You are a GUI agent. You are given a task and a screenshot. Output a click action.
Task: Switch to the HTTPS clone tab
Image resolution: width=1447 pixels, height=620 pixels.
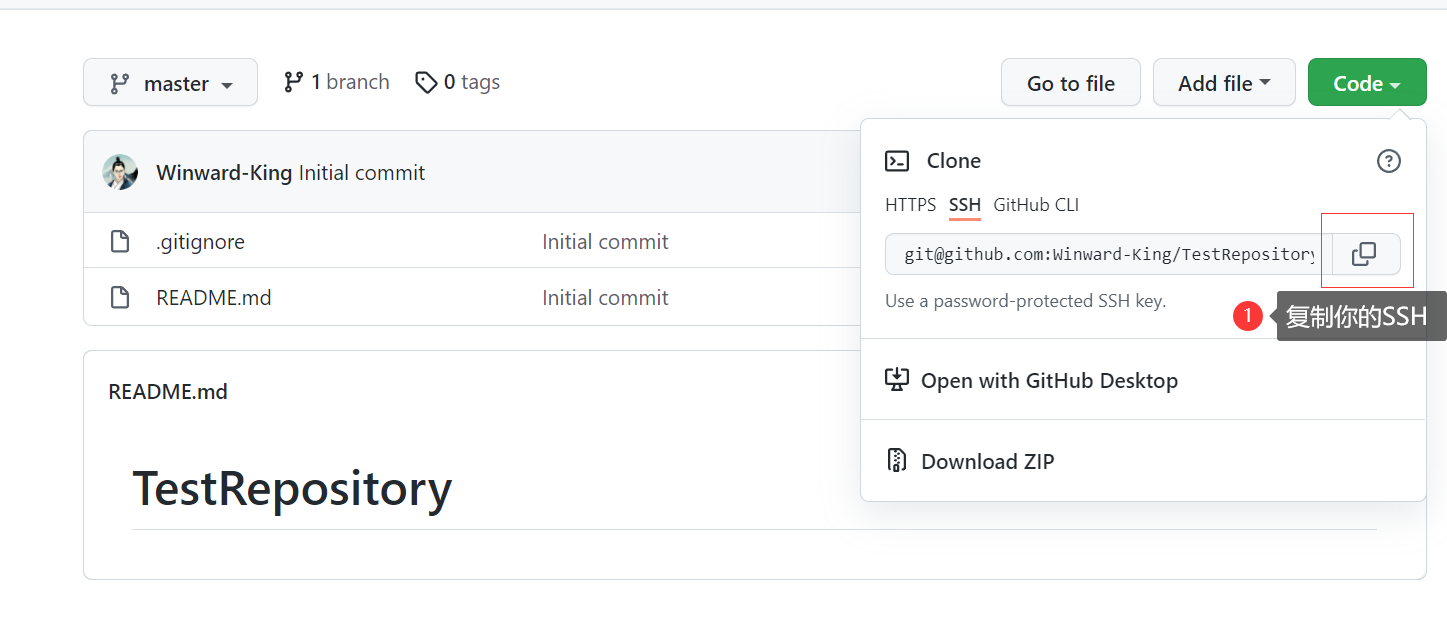pyautogui.click(x=910, y=205)
